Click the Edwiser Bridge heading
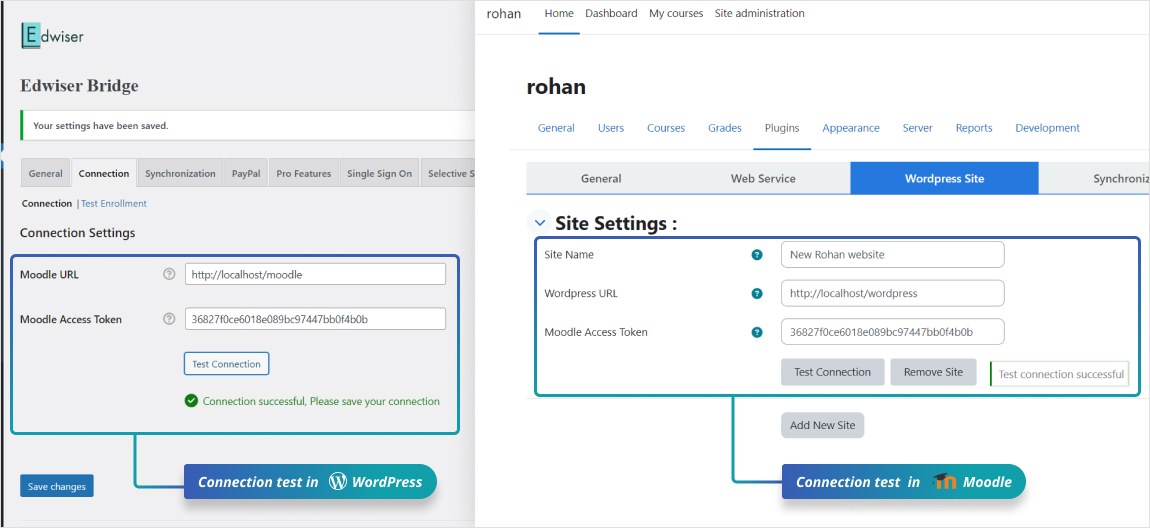Screen dimensions: 1150x528 [x=79, y=86]
